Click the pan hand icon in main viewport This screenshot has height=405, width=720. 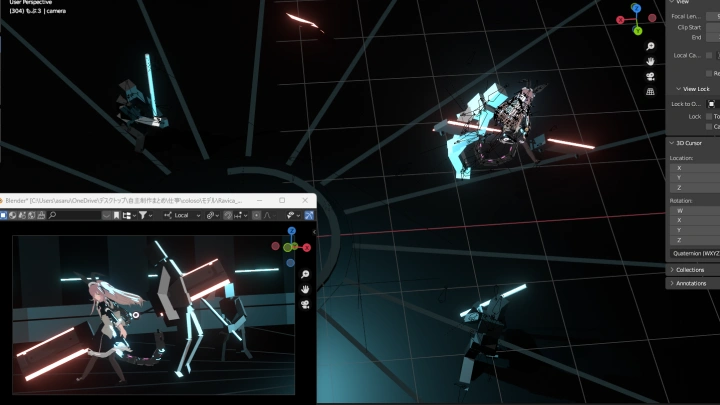pyautogui.click(x=650, y=61)
